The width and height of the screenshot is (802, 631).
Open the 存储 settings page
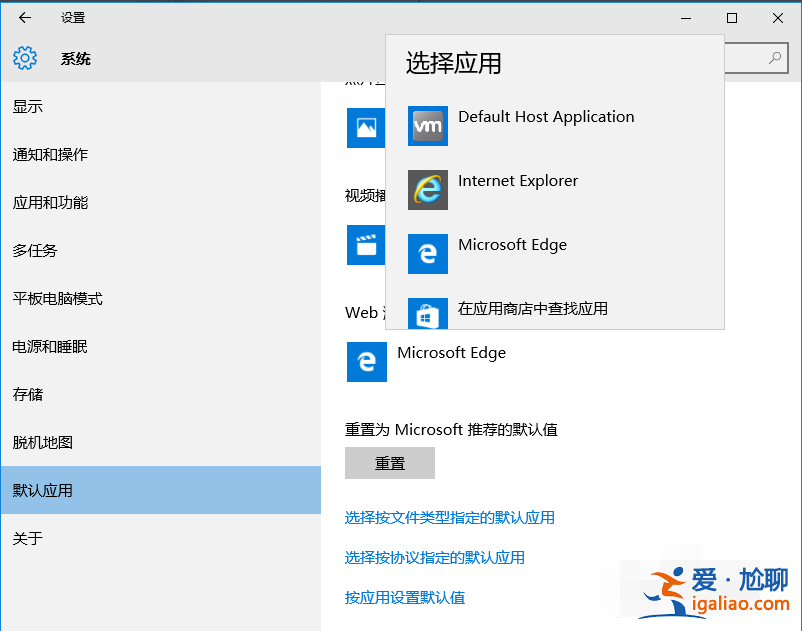27,394
